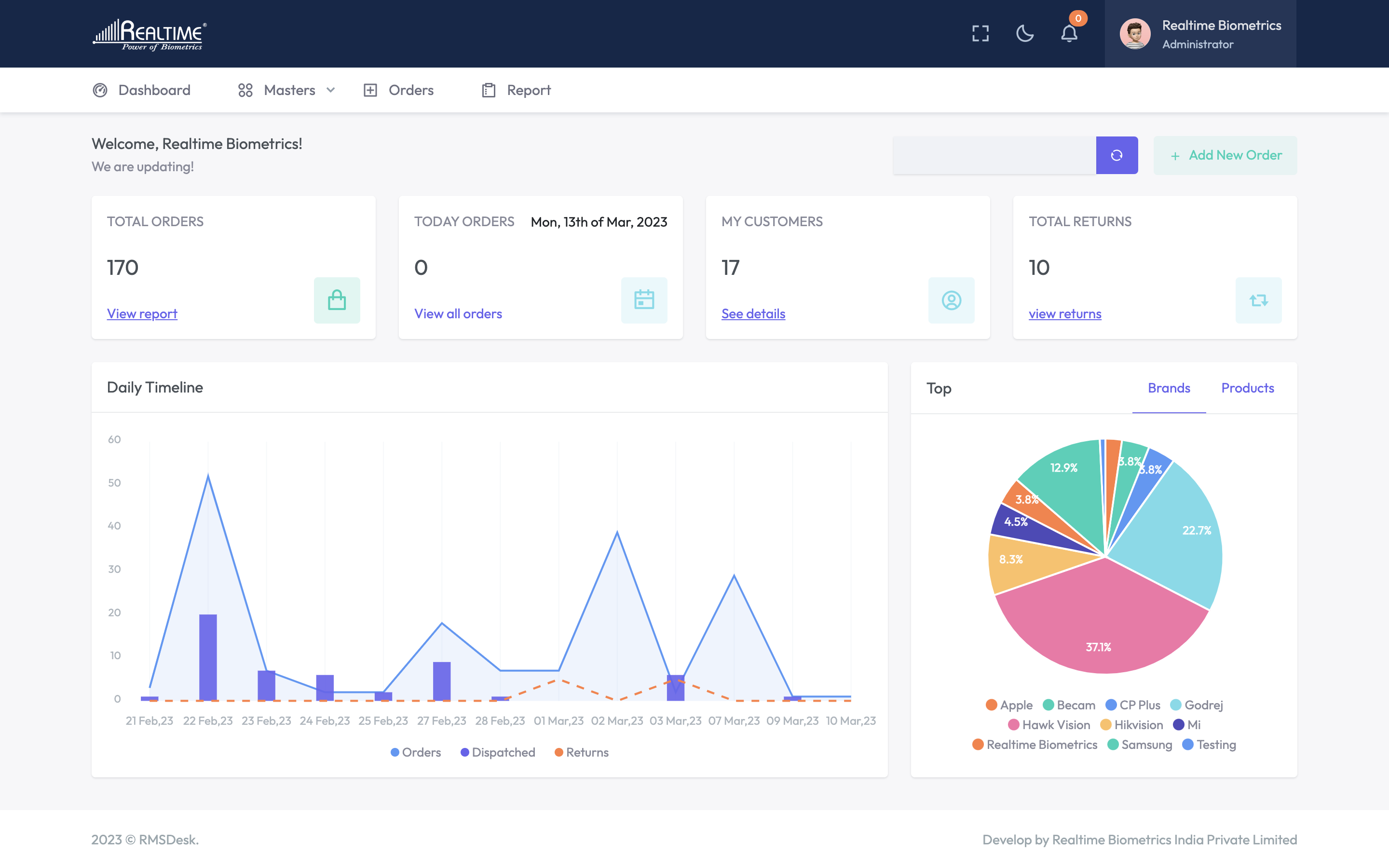Open the View report link

tap(142, 313)
